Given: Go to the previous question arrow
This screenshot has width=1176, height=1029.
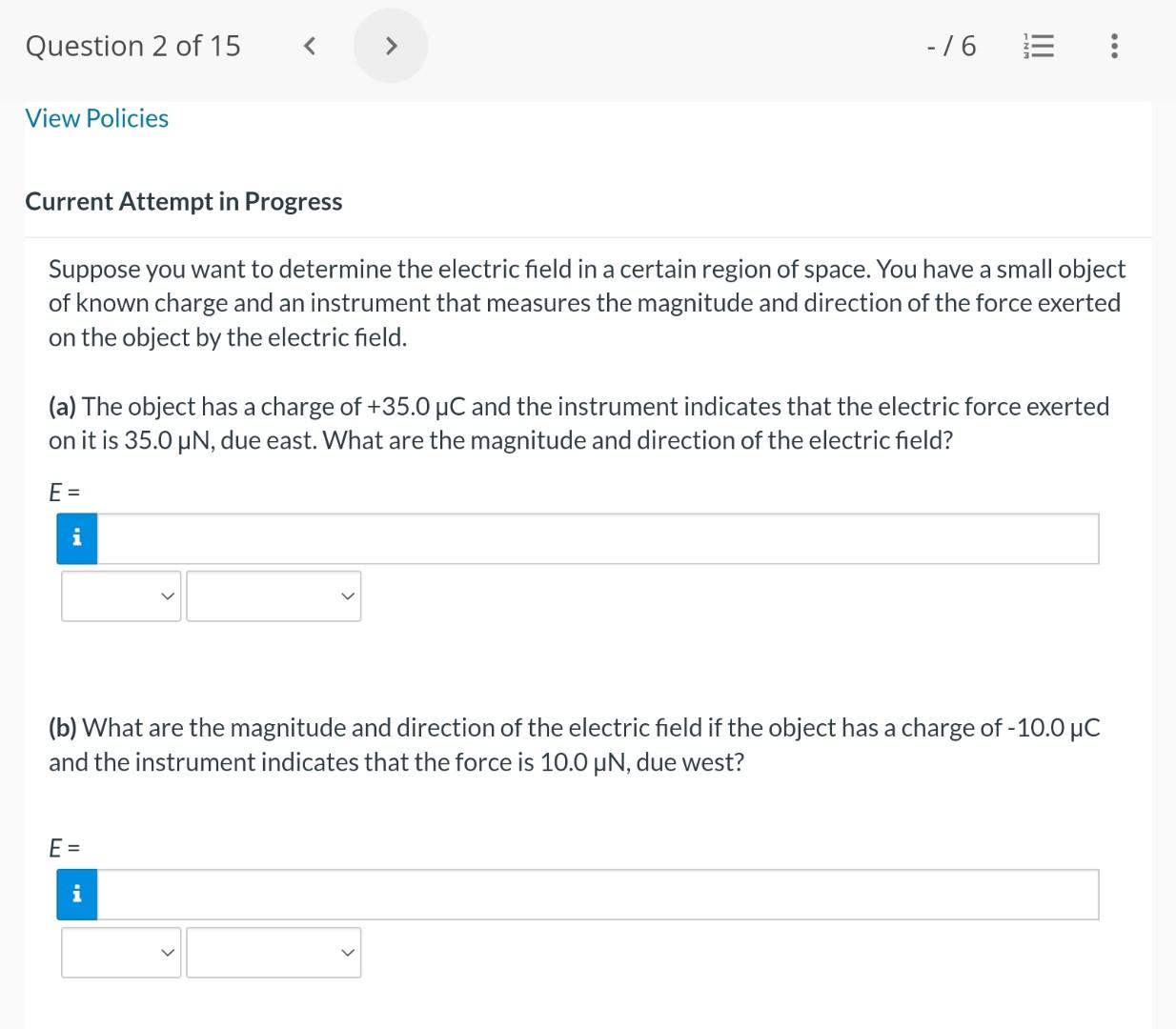Looking at the screenshot, I should click(309, 46).
